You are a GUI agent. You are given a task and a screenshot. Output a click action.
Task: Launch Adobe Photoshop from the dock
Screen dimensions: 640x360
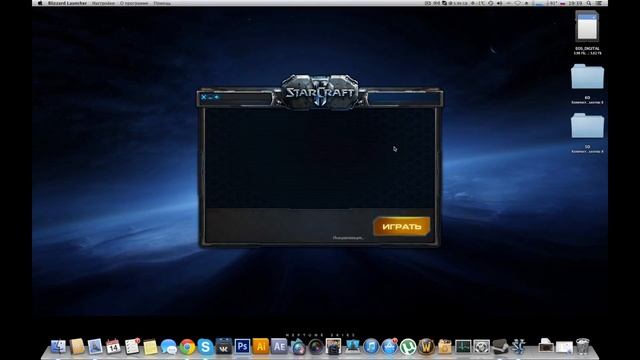(242, 347)
